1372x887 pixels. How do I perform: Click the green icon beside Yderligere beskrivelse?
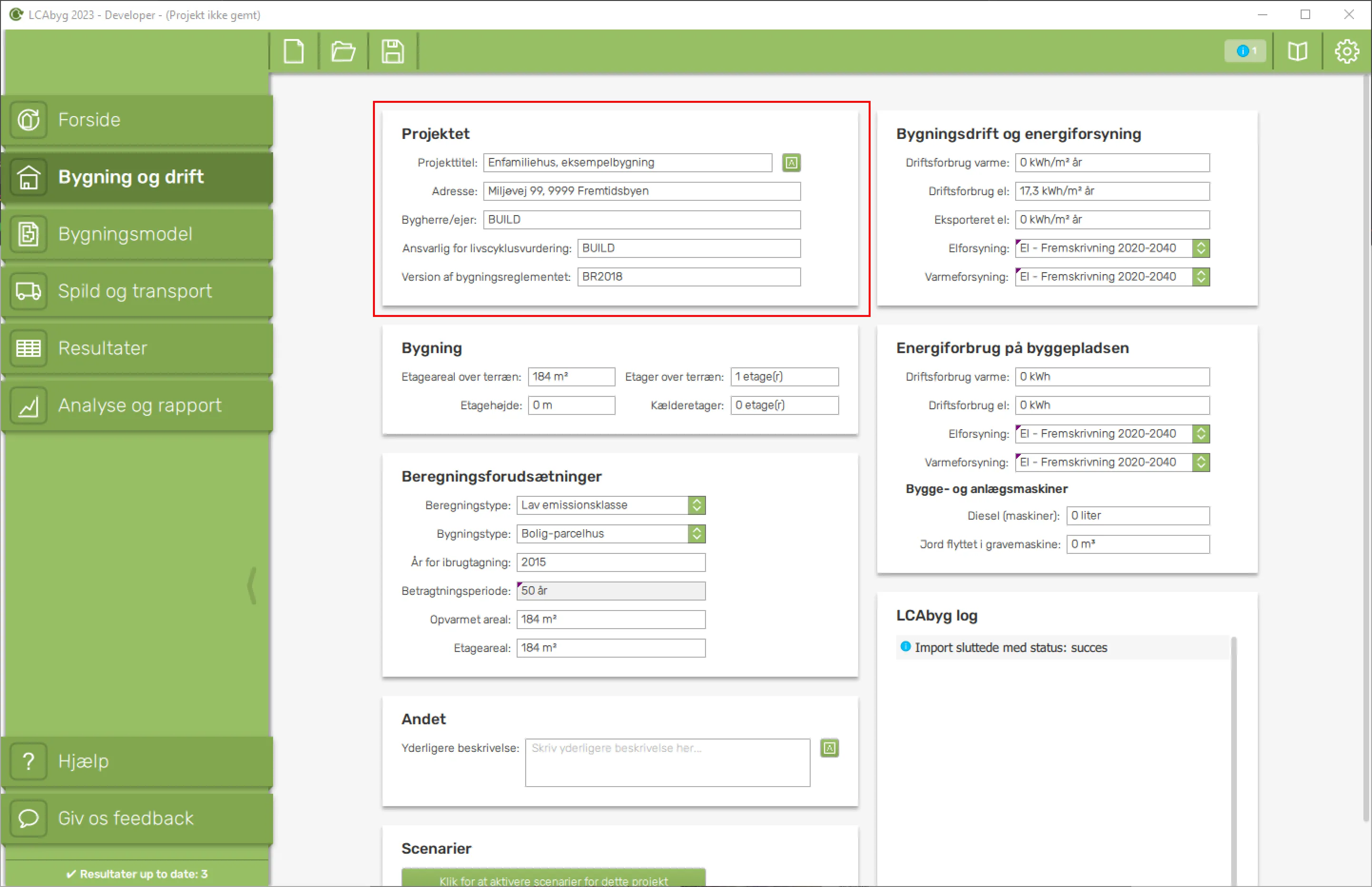[830, 748]
